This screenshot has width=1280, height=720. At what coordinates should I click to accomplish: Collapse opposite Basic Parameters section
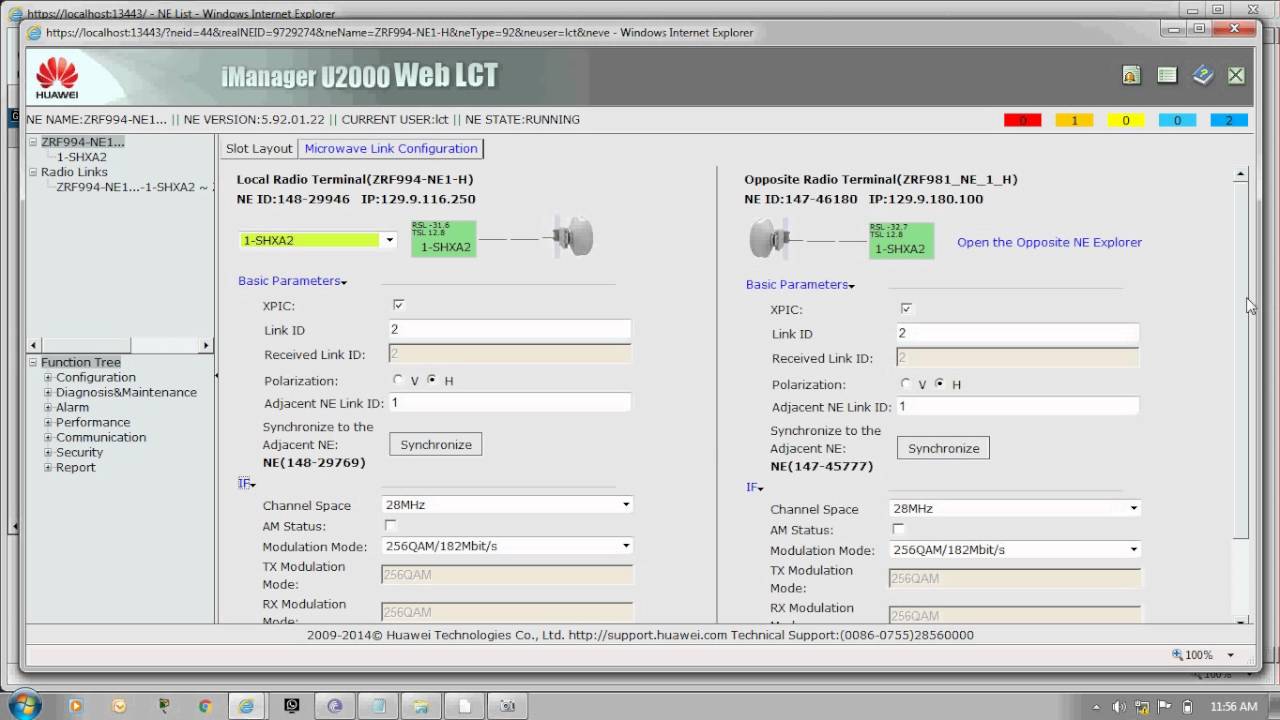point(800,285)
